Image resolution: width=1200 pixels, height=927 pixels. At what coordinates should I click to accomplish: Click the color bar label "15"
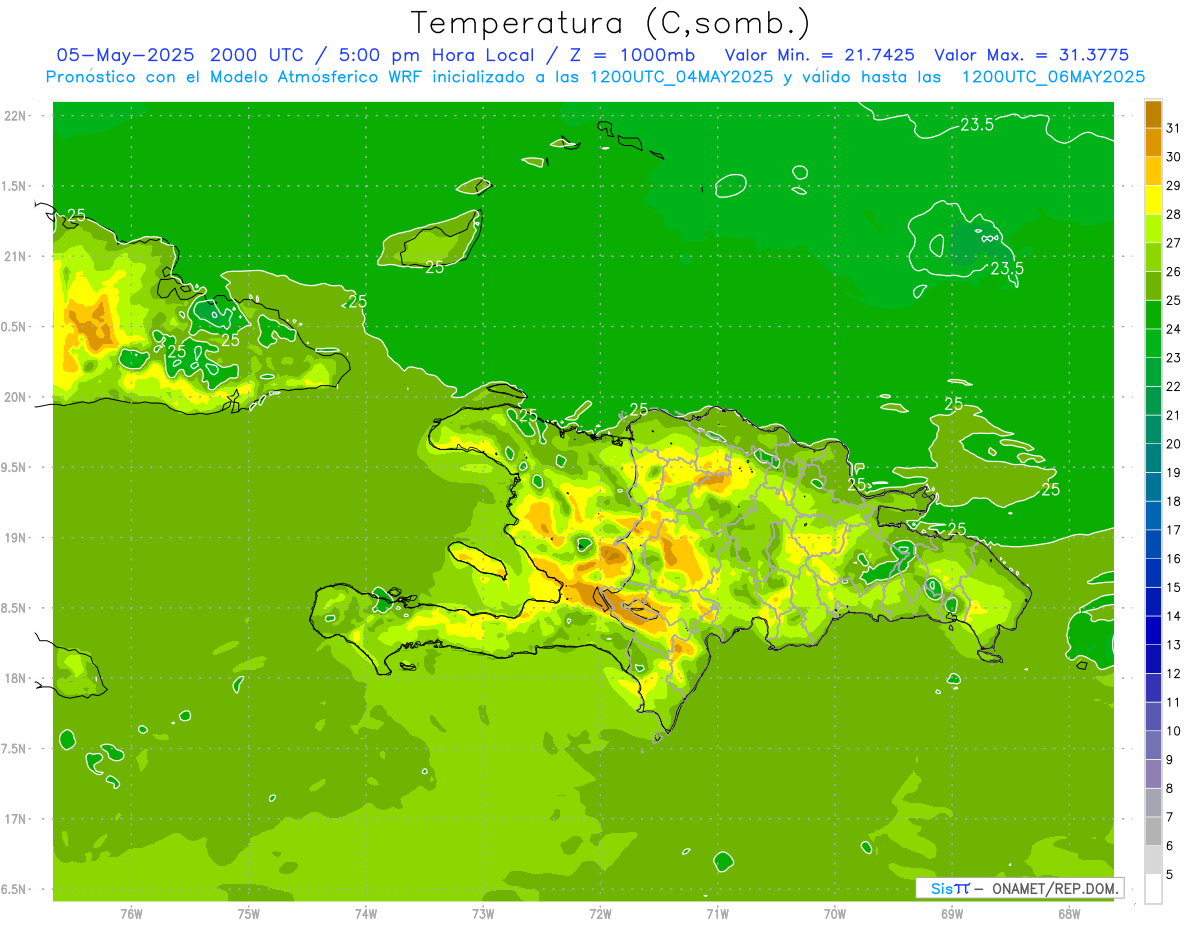pyautogui.click(x=1174, y=587)
